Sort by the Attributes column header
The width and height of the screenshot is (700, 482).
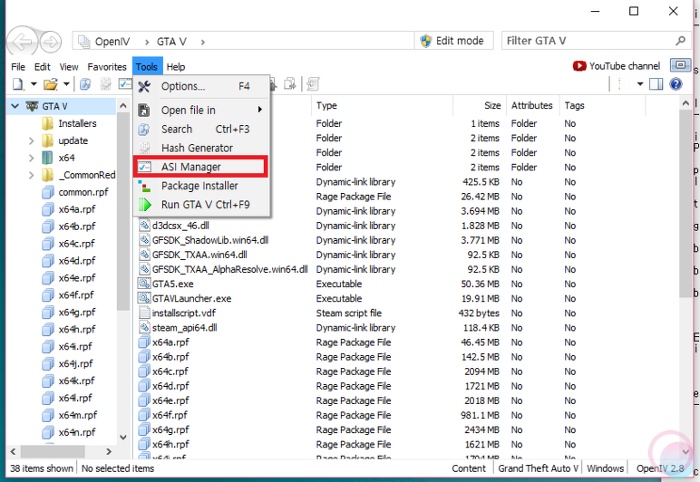(x=532, y=106)
